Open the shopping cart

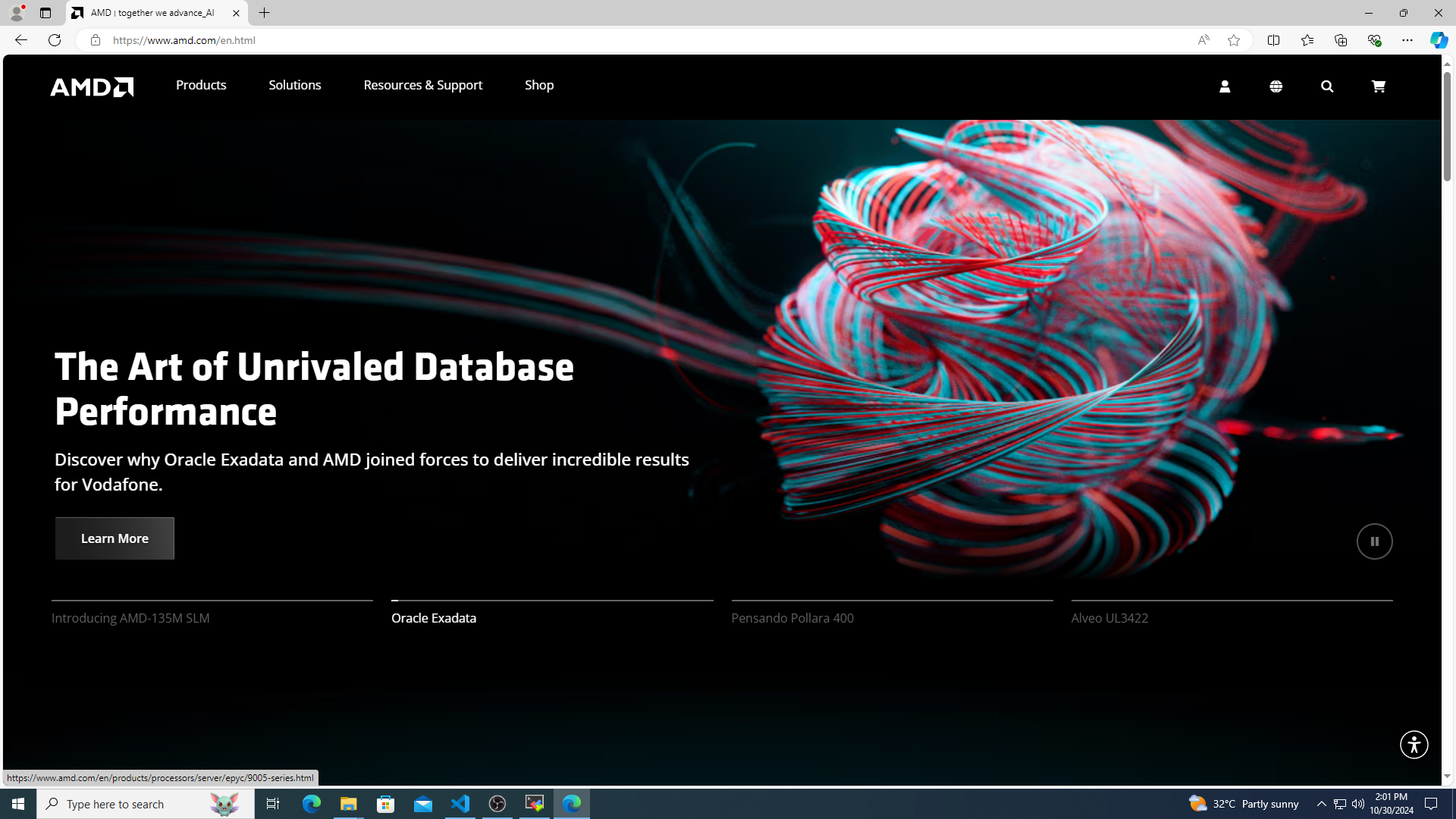click(1379, 86)
